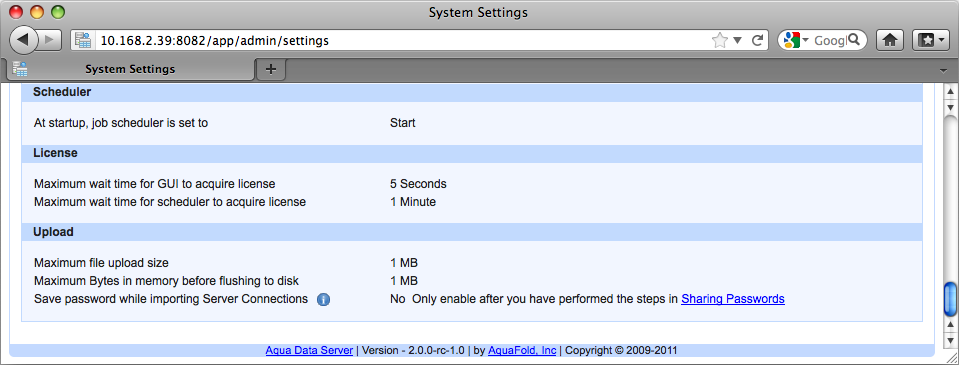Click the browser forward arrow button
Viewport: 959px width, 365px height.
(x=50, y=40)
